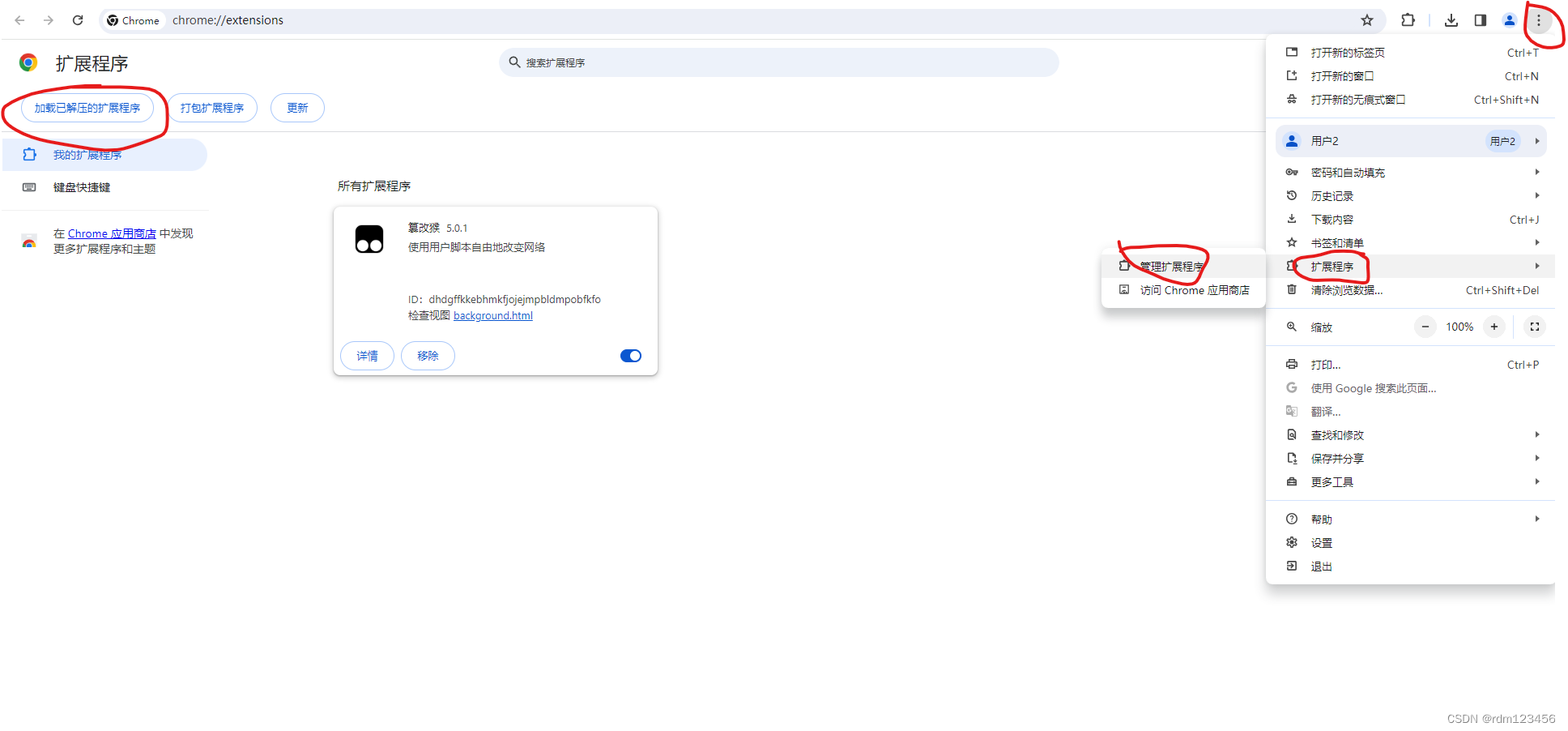
Task: Click the printer icon beside 打印
Action: point(1292,365)
